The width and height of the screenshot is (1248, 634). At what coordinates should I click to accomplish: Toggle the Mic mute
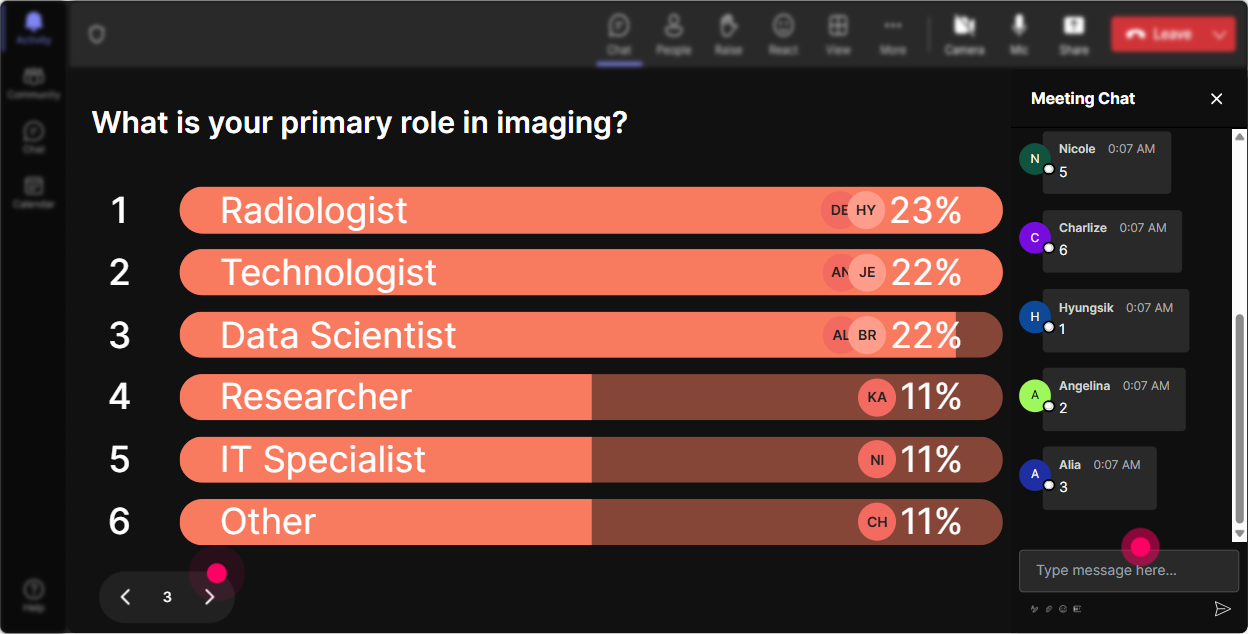pyautogui.click(x=1019, y=33)
